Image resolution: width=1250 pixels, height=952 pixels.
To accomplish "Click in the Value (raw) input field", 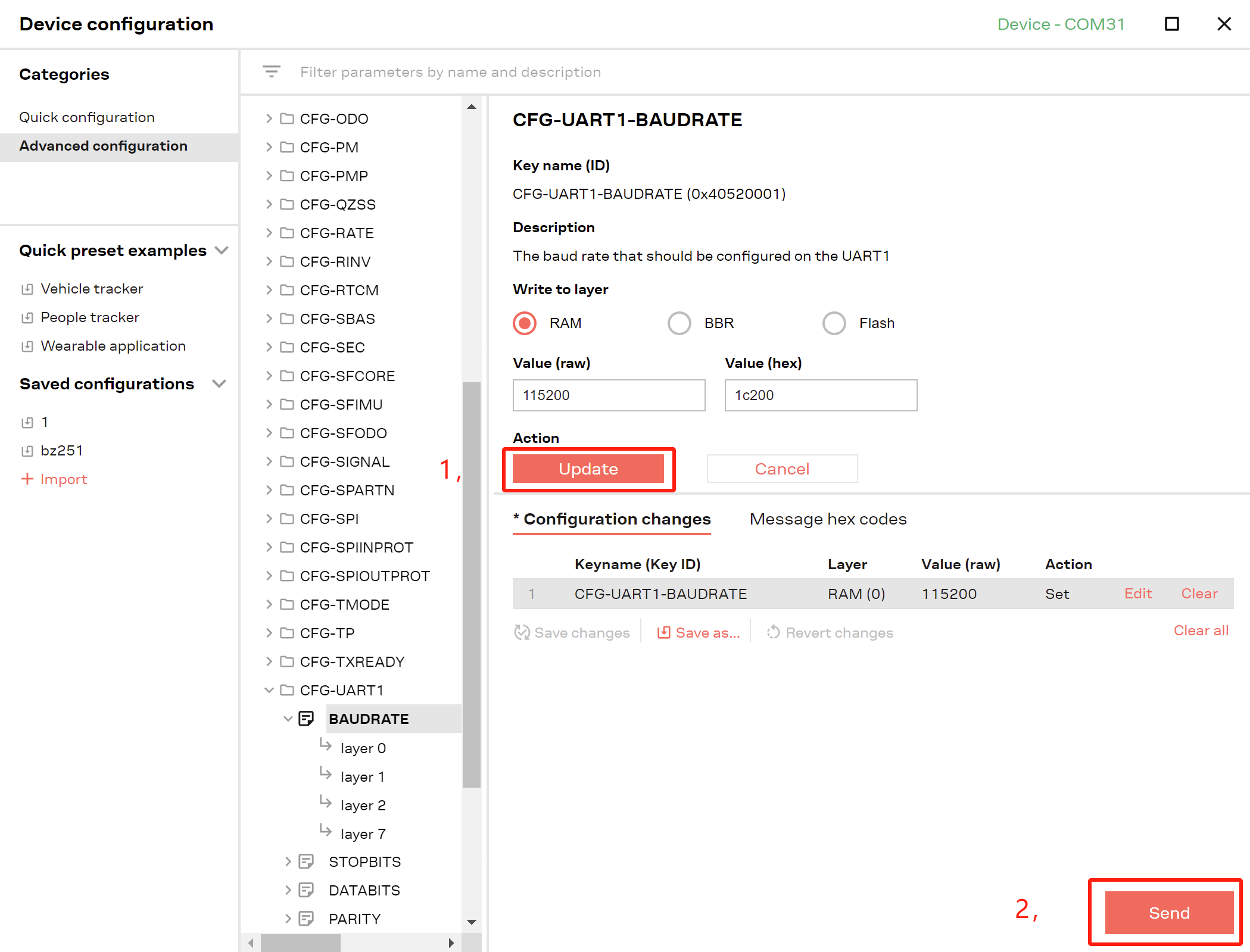I will [x=609, y=395].
